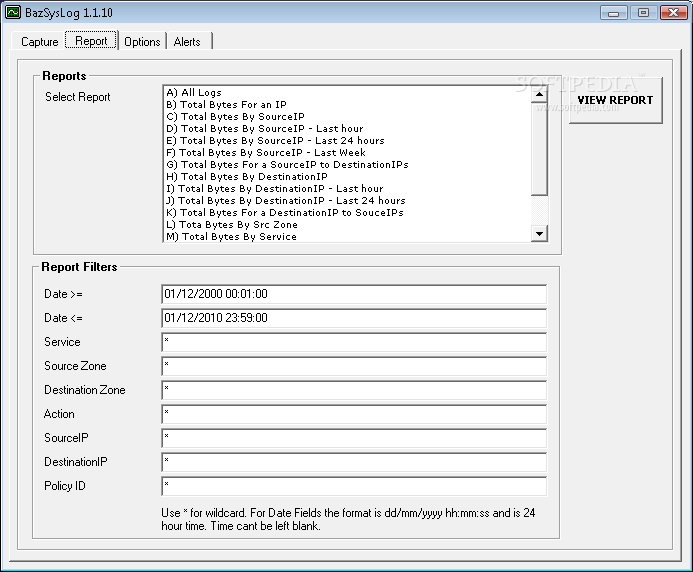
Task: Click the report list scroll up arrow
Action: click(x=539, y=94)
